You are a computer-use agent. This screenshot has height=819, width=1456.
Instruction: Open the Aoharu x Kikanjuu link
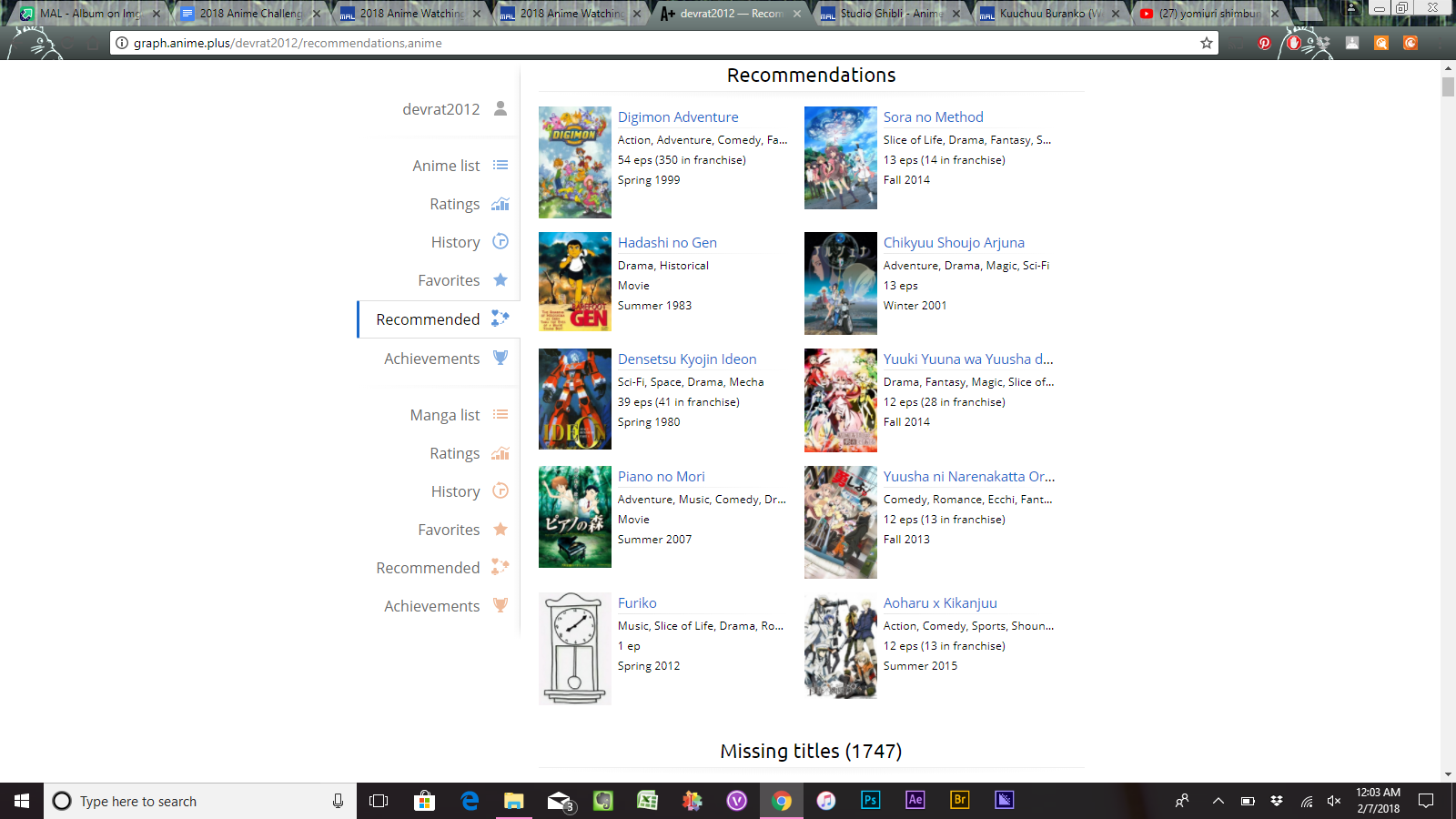pyautogui.click(x=939, y=603)
